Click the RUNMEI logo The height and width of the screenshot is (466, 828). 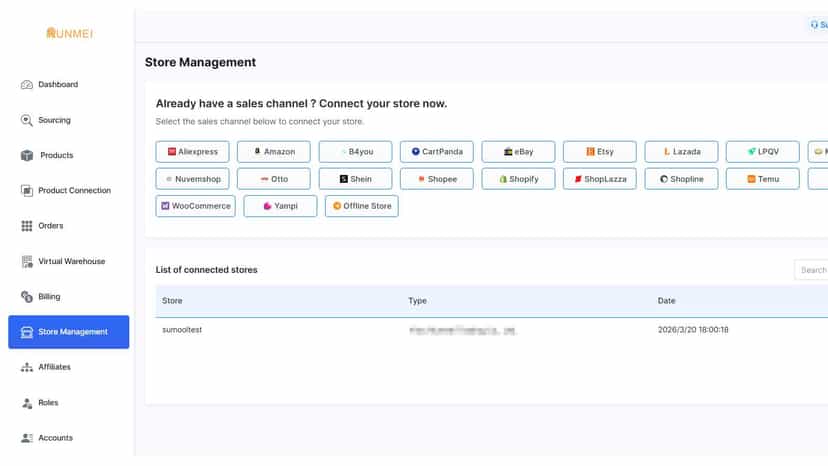pos(70,33)
